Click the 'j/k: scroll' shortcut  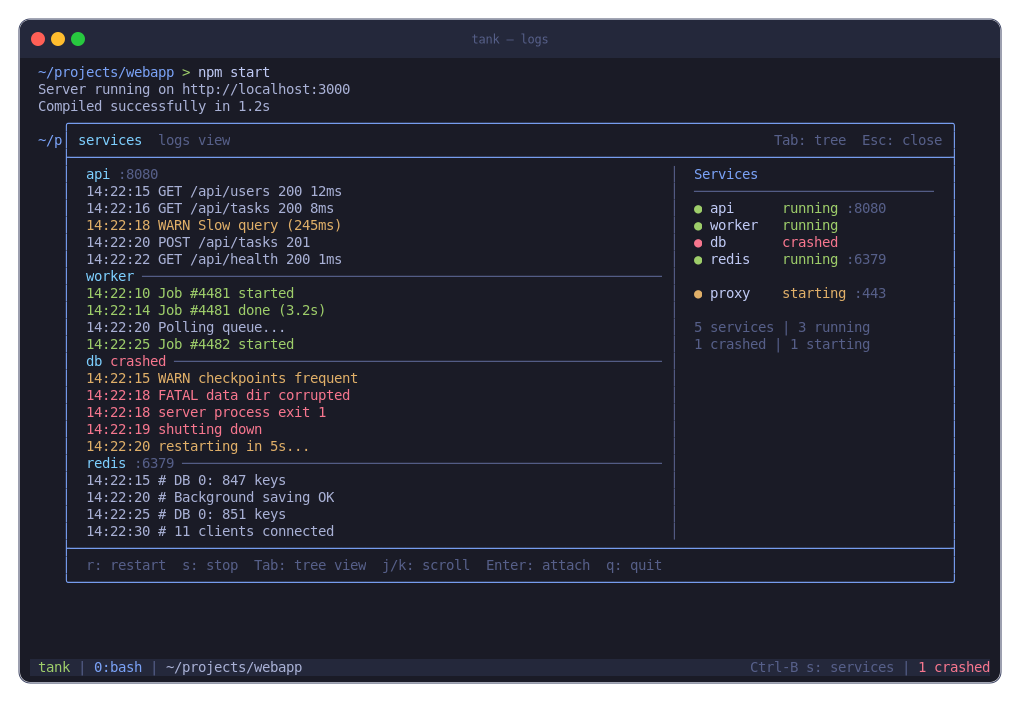[x=426, y=565]
